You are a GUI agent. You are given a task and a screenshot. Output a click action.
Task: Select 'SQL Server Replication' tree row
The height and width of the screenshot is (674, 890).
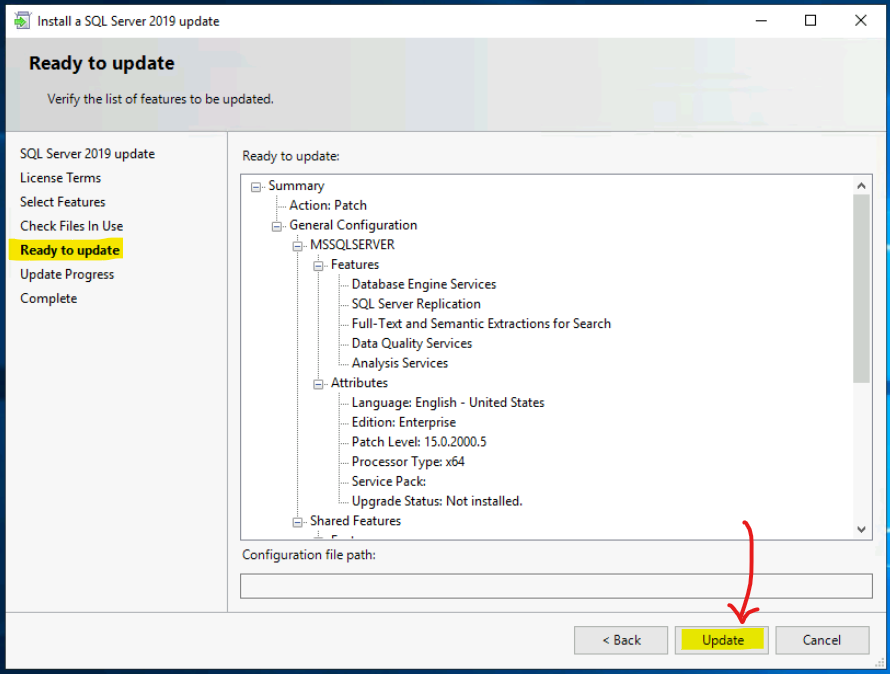point(416,304)
